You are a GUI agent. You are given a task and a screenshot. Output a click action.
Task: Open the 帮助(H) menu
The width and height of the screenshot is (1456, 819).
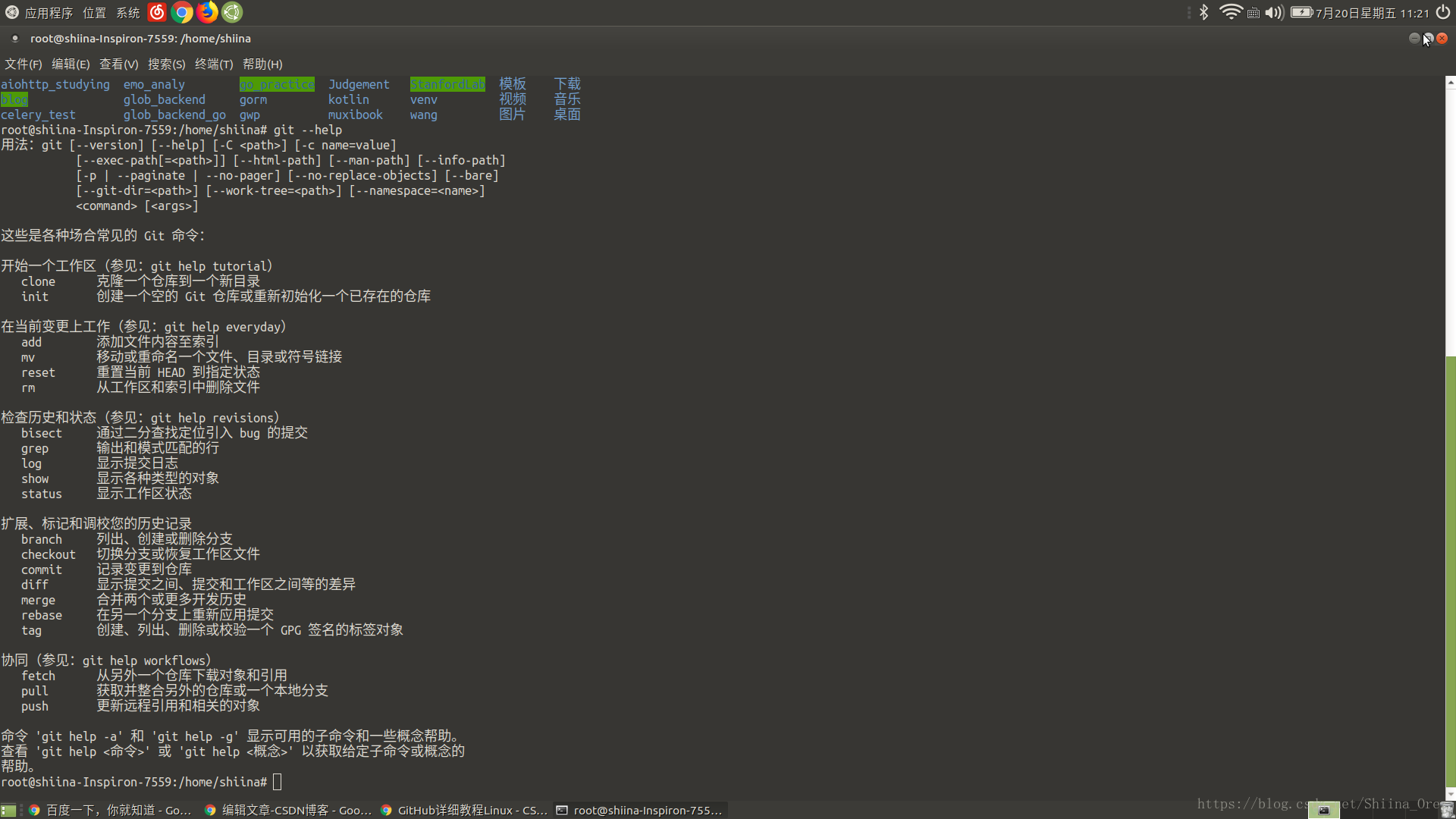(x=262, y=64)
